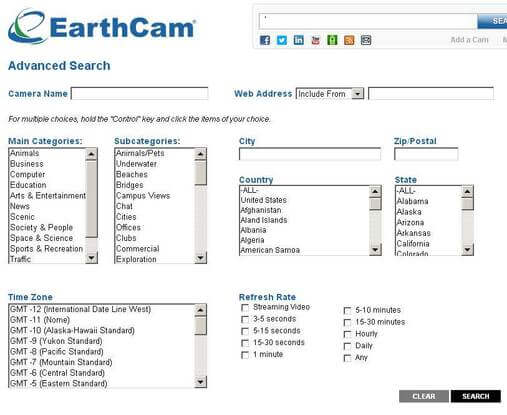507x415 pixels.
Task: Open the Facebook social icon
Action: (x=265, y=40)
